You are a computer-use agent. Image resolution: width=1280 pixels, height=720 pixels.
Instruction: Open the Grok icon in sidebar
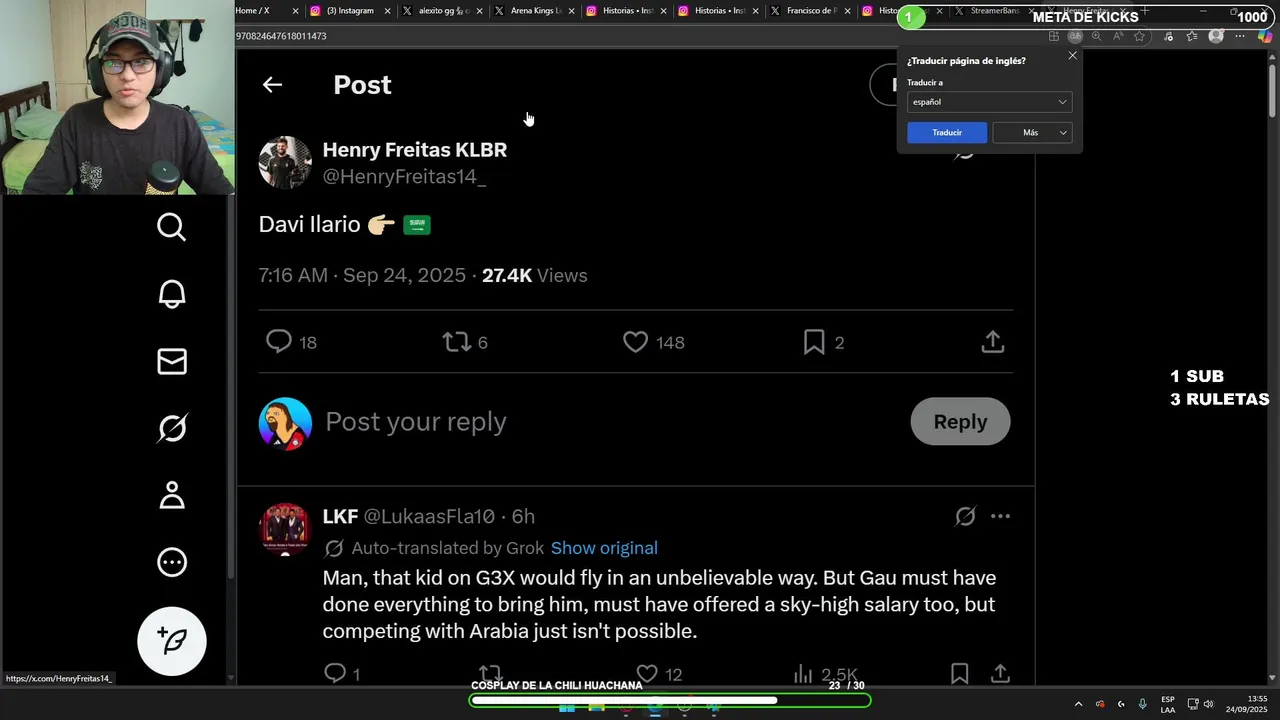coord(172,428)
